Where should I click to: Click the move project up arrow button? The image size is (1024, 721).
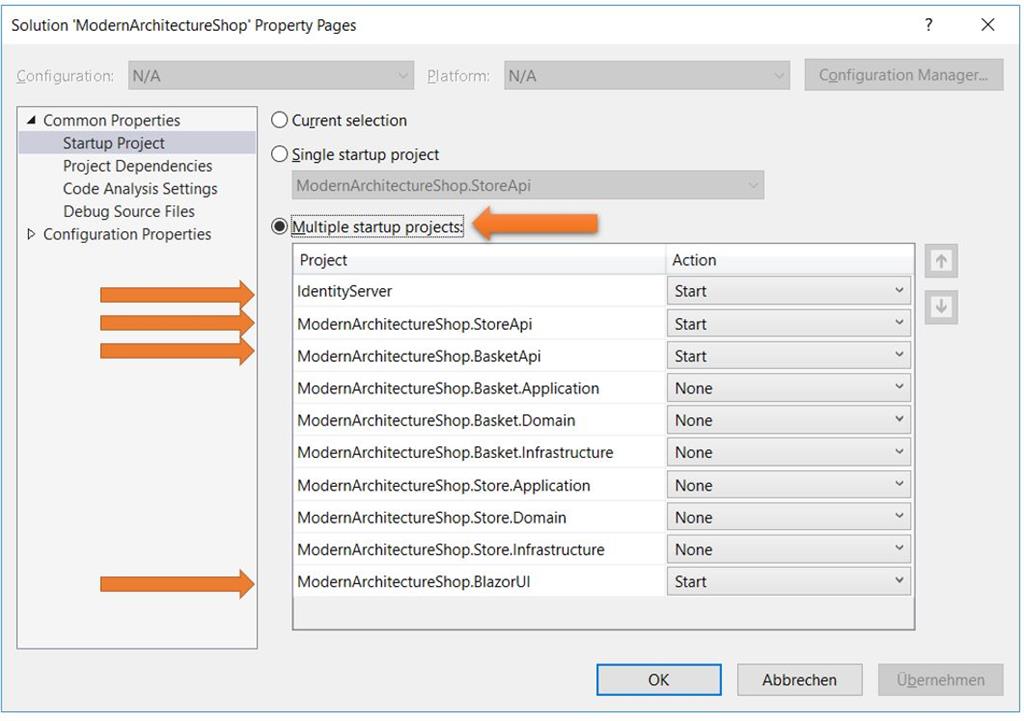(x=940, y=261)
